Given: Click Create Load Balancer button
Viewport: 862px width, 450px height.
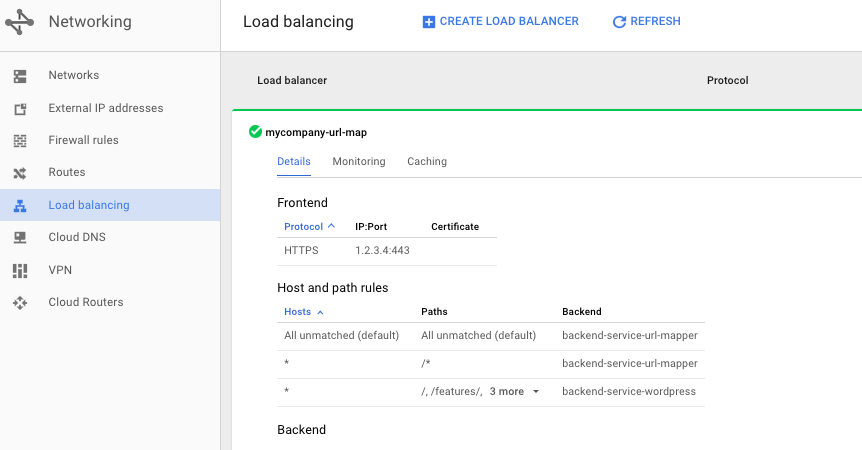Looking at the screenshot, I should tap(500, 21).
